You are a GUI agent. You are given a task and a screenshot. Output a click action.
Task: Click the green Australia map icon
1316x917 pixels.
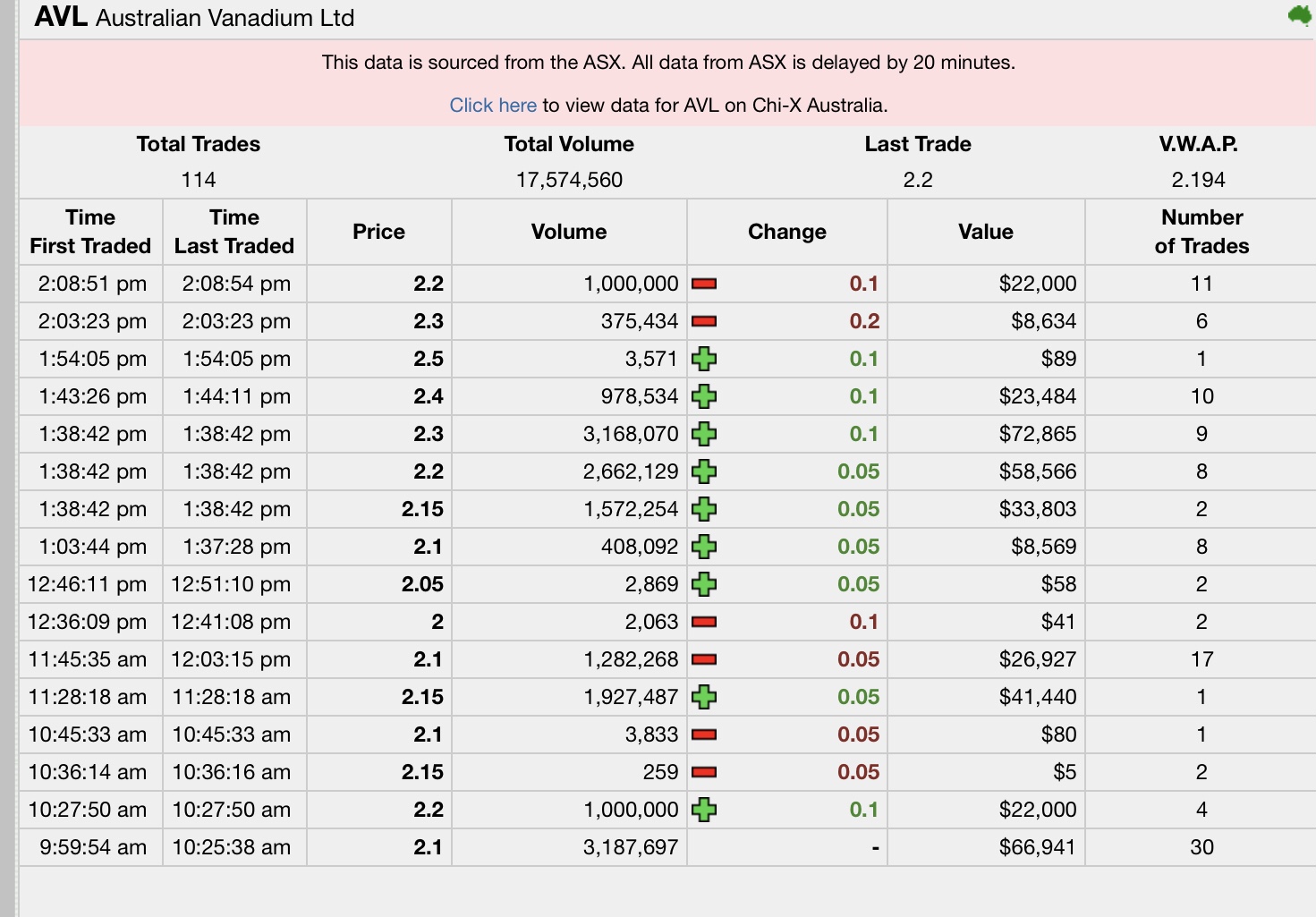click(x=1299, y=15)
